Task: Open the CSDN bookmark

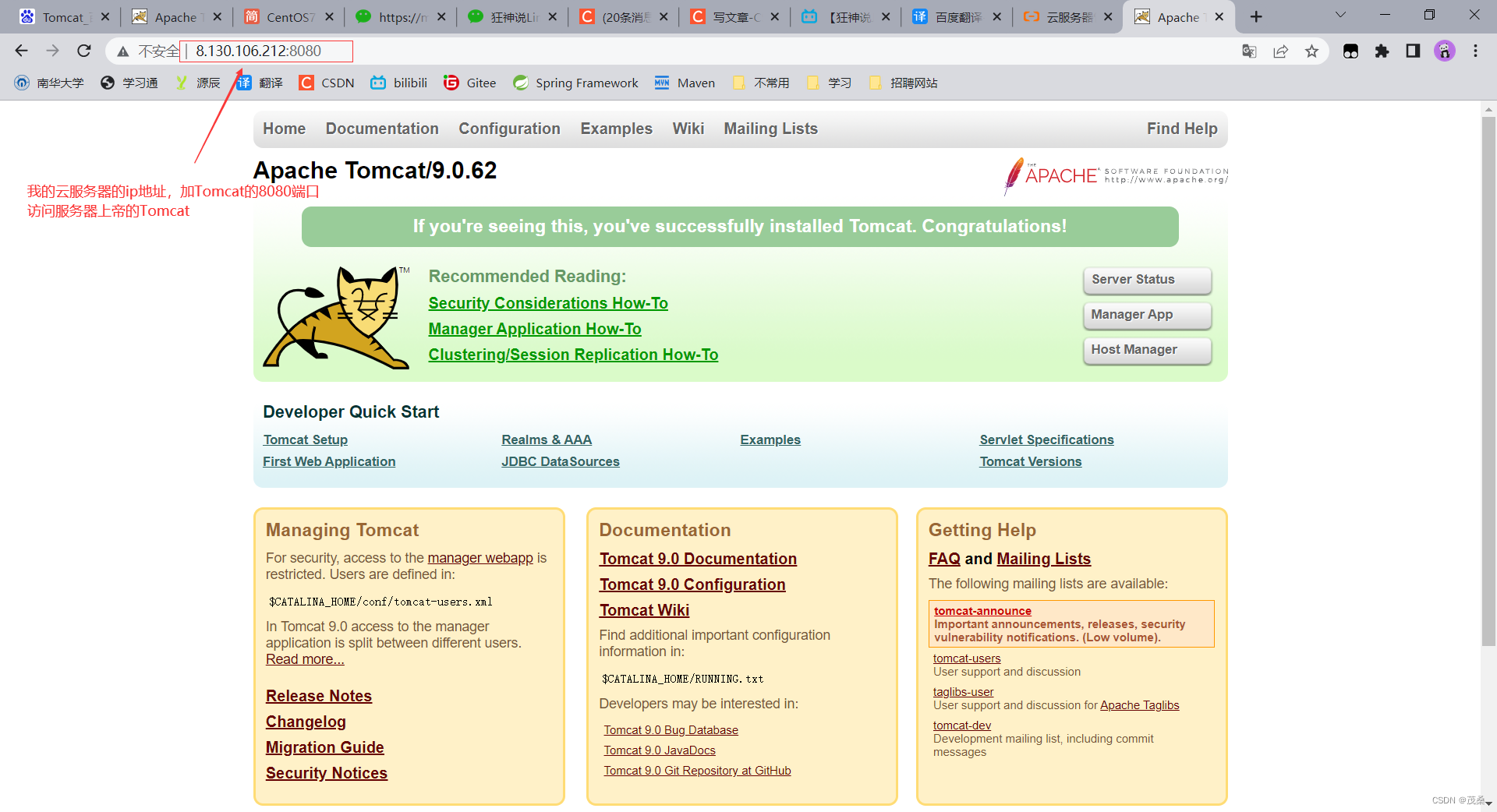Action: [327, 83]
